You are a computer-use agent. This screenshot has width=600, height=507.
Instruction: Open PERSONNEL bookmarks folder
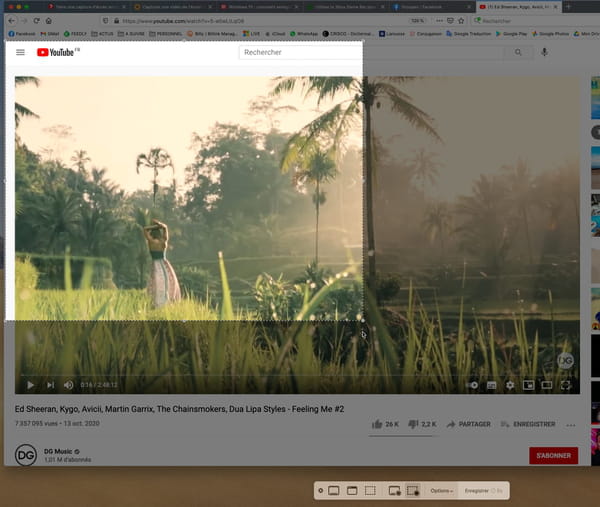click(166, 34)
